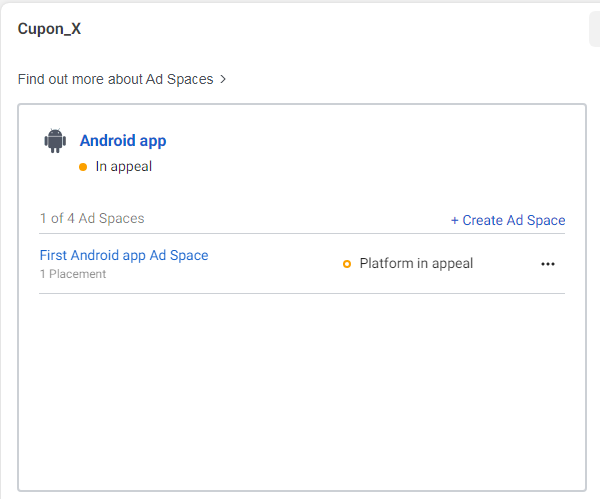Click the Android app card header area
Image resolution: width=600 pixels, height=499 pixels.
click(x=302, y=150)
